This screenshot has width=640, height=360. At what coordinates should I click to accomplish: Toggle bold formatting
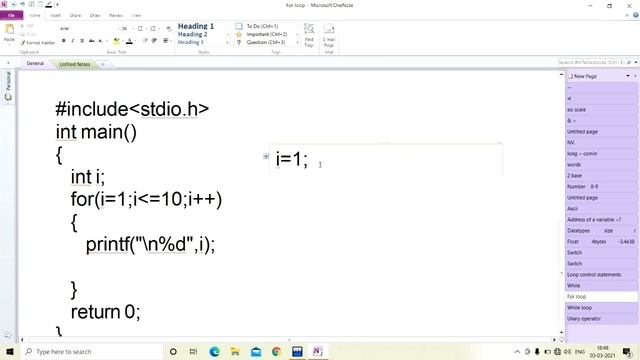click(64, 41)
